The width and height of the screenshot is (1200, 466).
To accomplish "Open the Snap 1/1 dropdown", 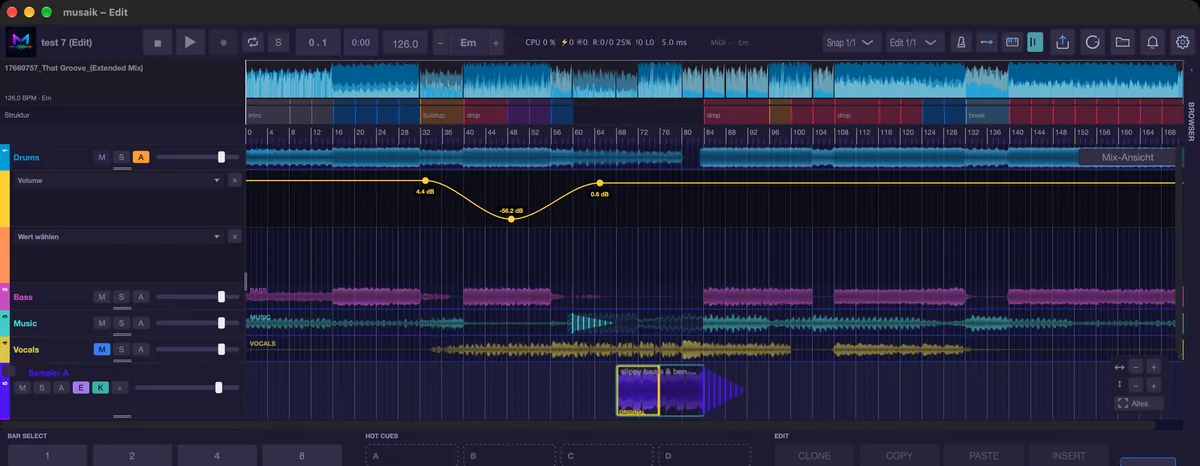I will [x=851, y=43].
